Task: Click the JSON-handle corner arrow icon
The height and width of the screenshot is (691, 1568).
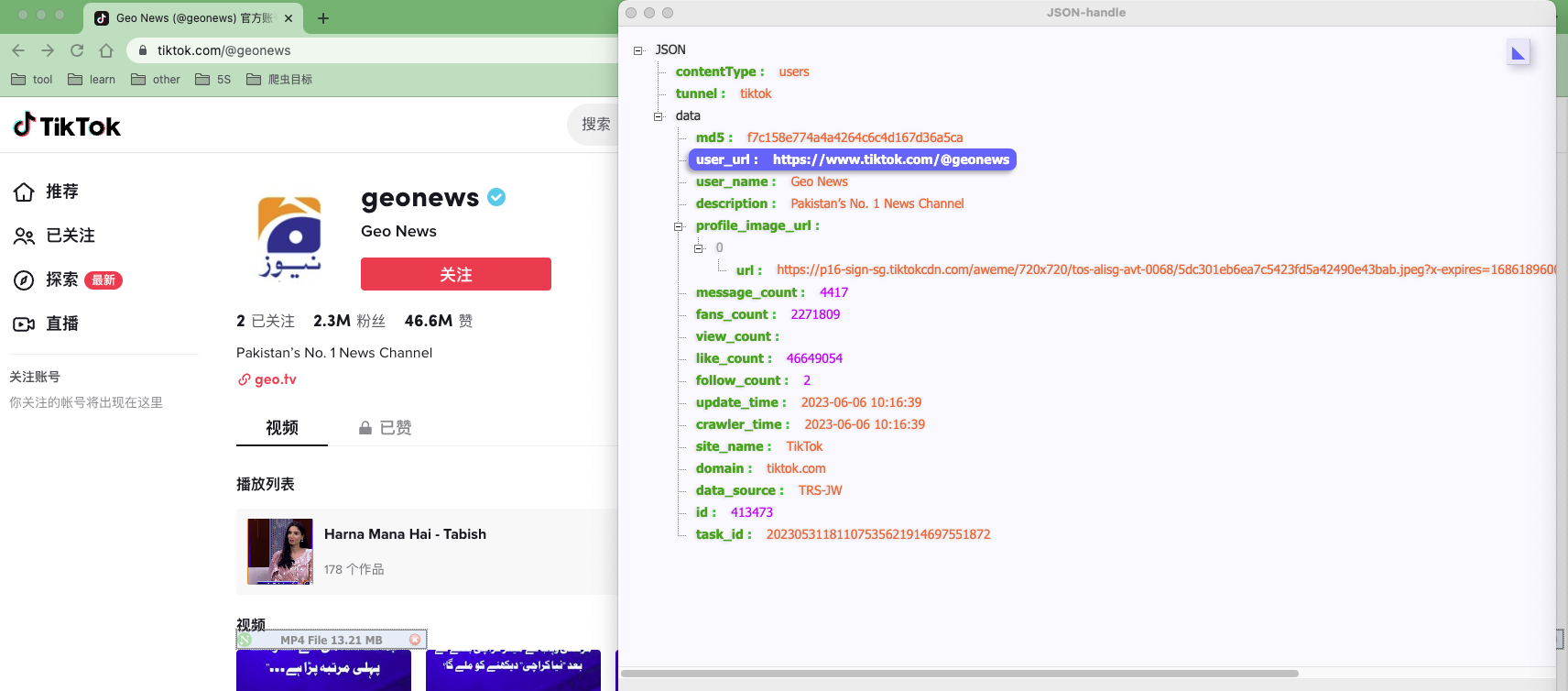Action: click(x=1519, y=53)
